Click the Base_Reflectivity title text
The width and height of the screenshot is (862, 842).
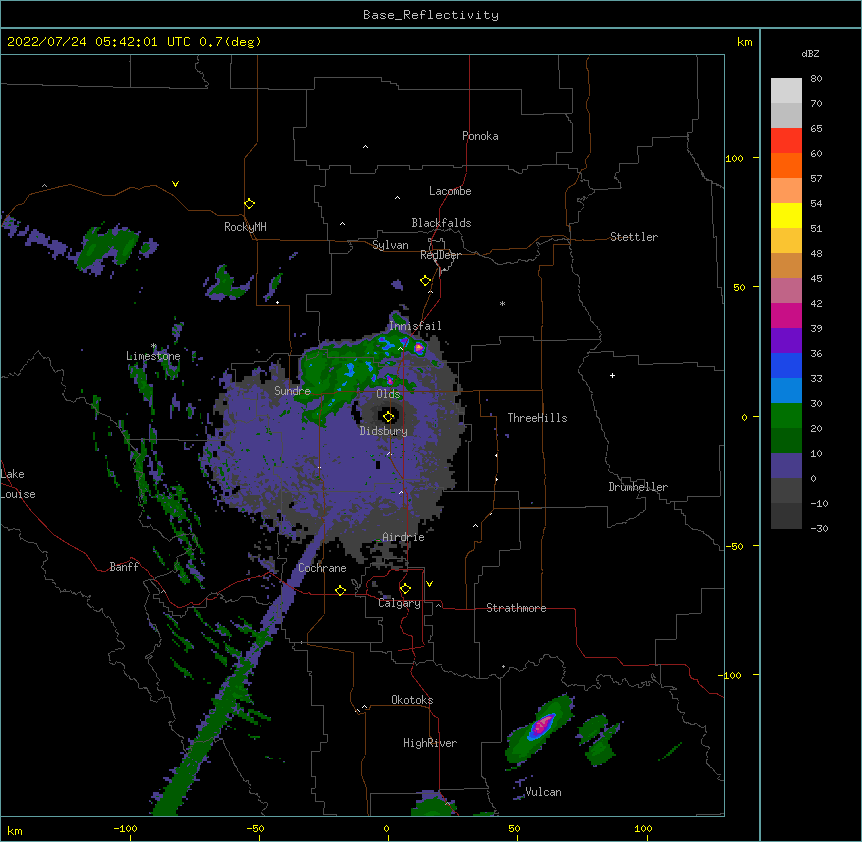[431, 15]
